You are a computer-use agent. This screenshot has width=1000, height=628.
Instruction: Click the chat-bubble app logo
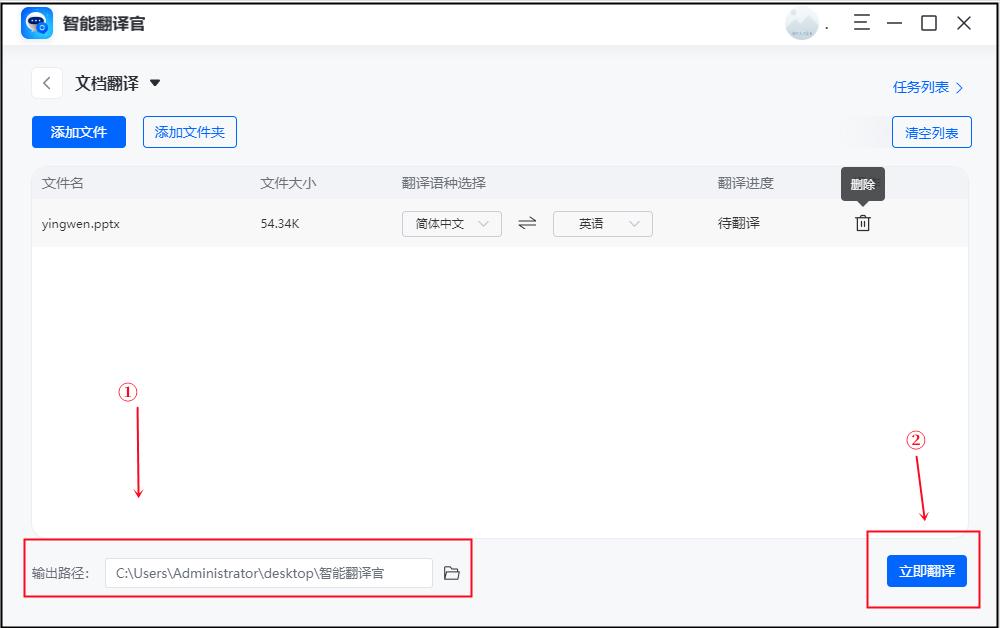pos(36,22)
